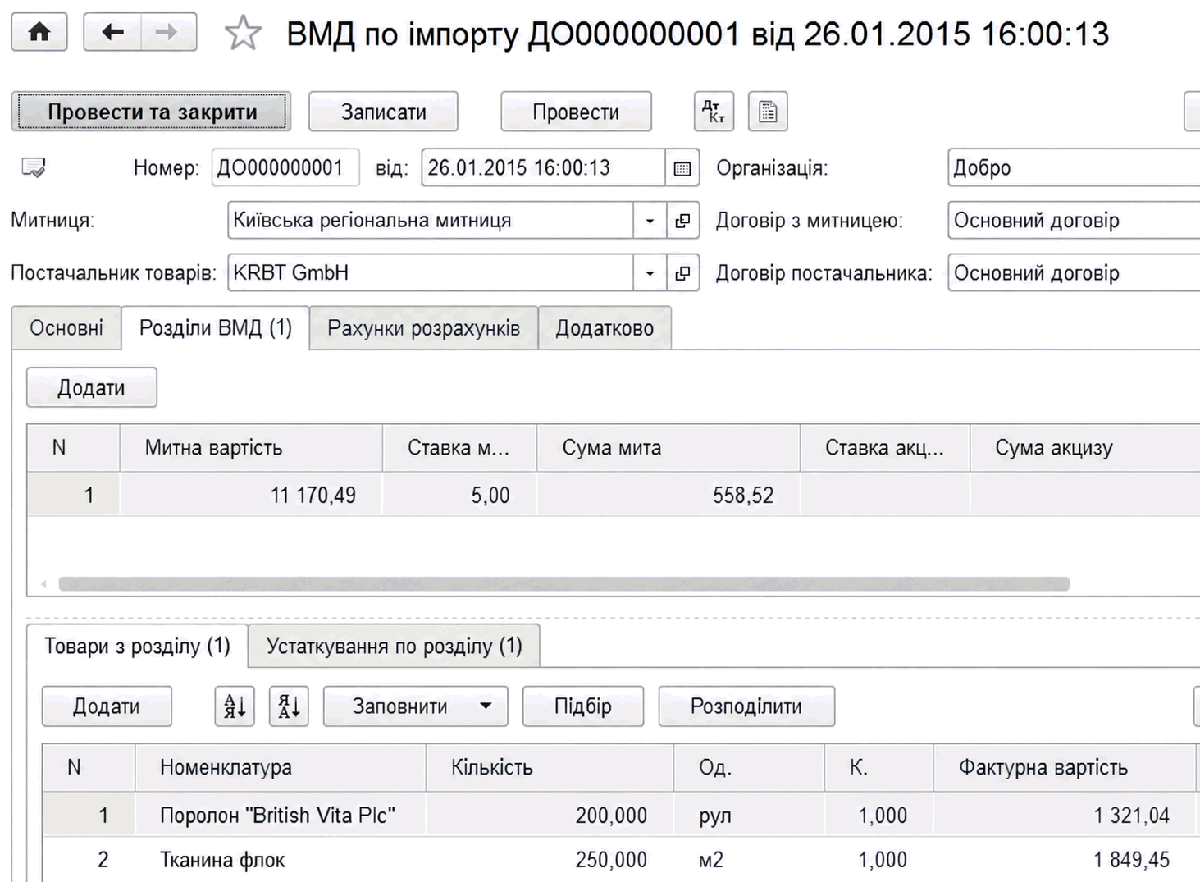Click the Розподілити button
Image resolution: width=1200 pixels, height=882 pixels.
coord(746,705)
